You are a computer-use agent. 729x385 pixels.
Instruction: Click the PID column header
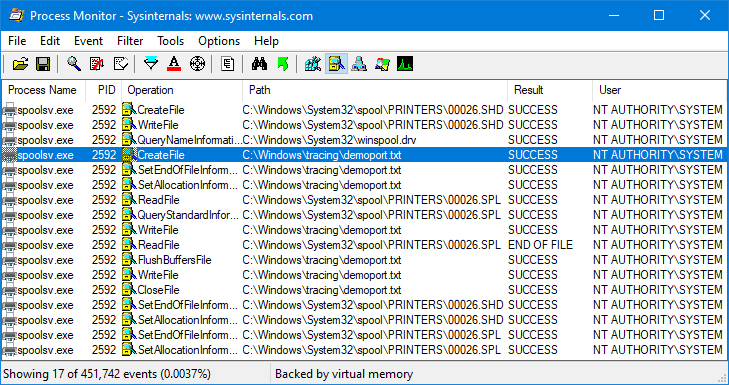pyautogui.click(x=104, y=90)
